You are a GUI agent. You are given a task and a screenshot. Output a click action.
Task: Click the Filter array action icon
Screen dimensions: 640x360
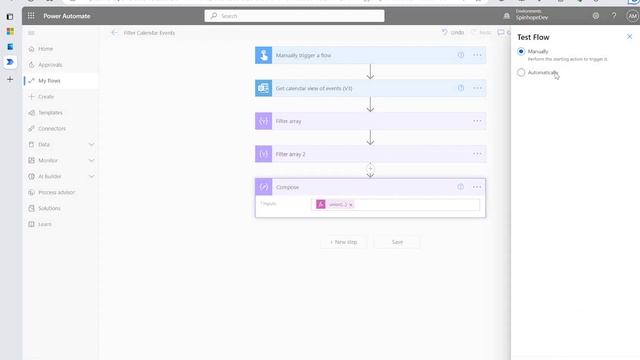[x=264, y=121]
